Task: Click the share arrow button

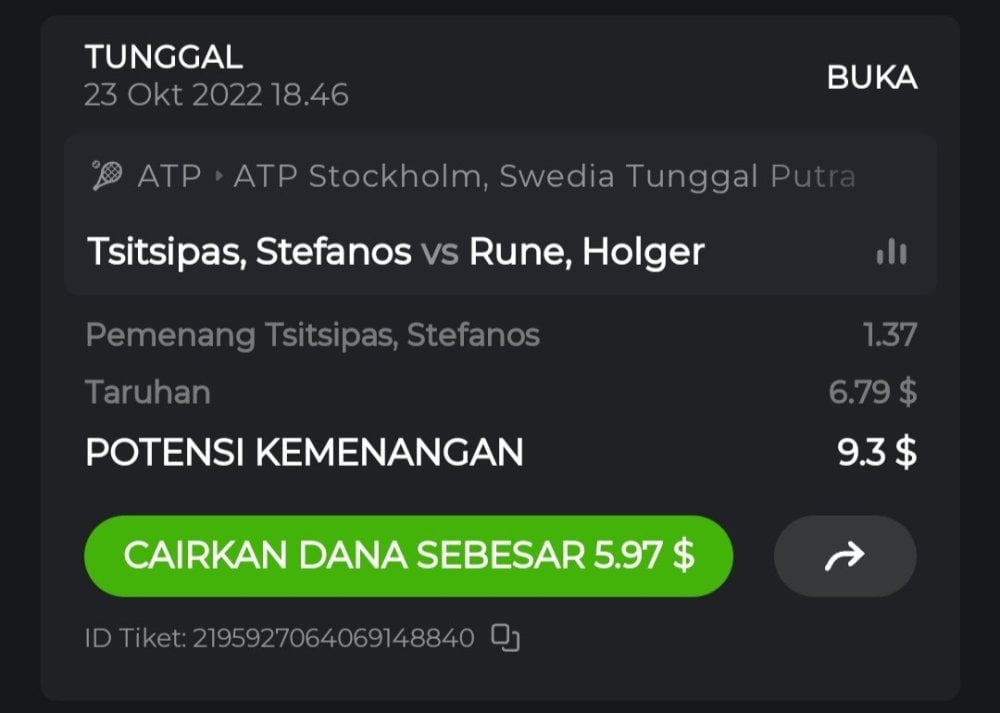Action: coord(844,556)
